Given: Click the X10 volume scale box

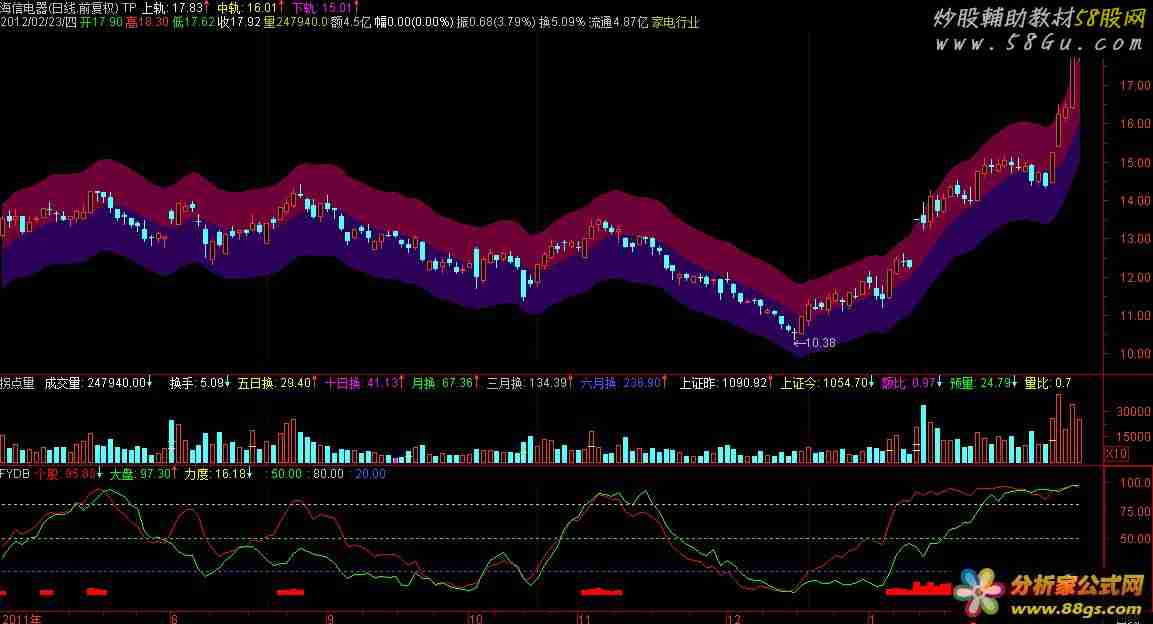Looking at the screenshot, I should click(1115, 453).
